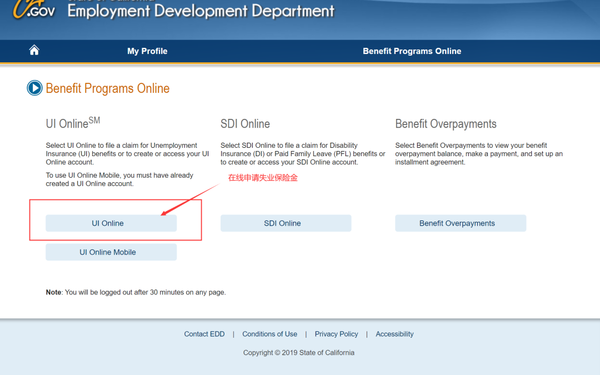Click the Benefit Overpayments section heading

click(x=446, y=124)
